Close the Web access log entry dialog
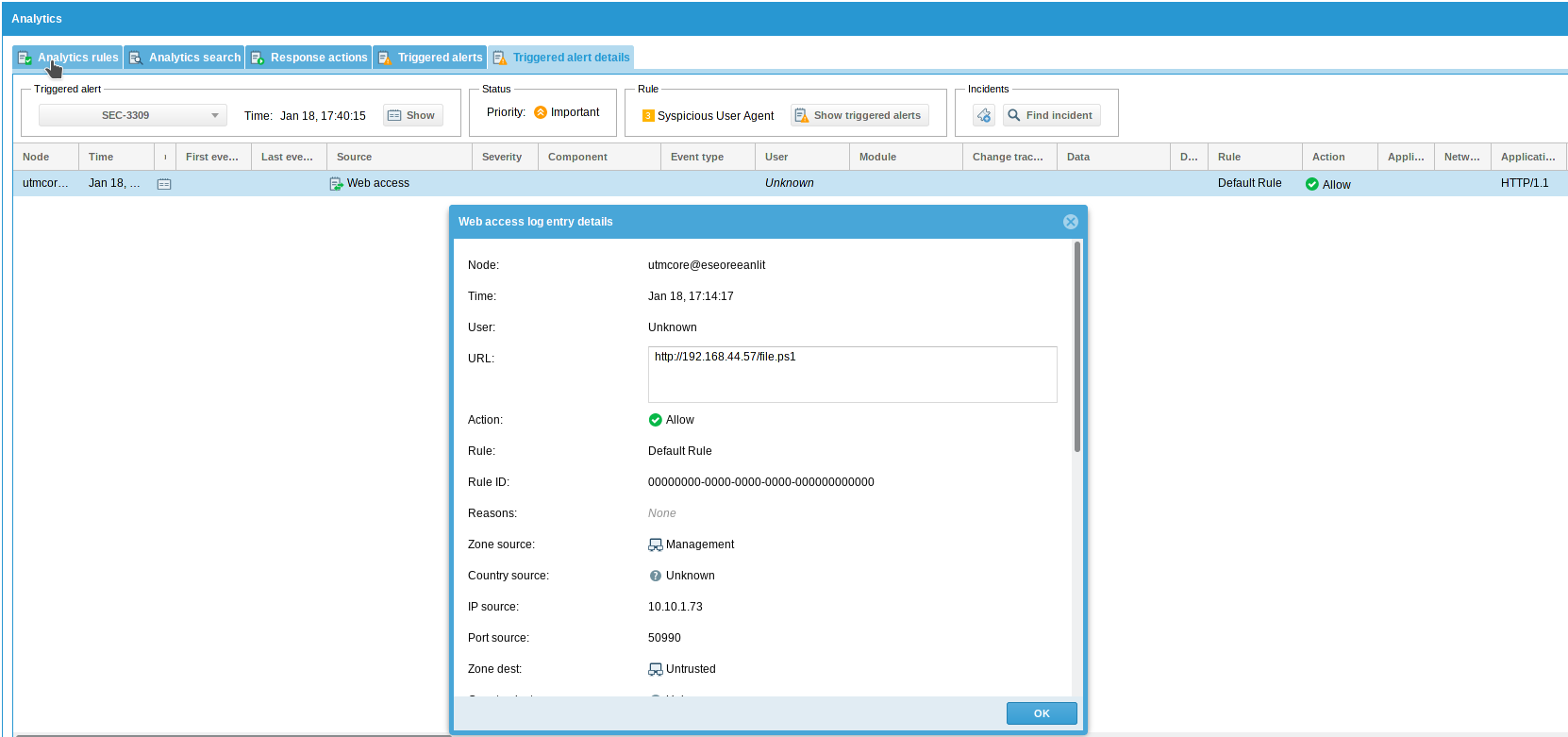1568x737 pixels. coord(1071,222)
